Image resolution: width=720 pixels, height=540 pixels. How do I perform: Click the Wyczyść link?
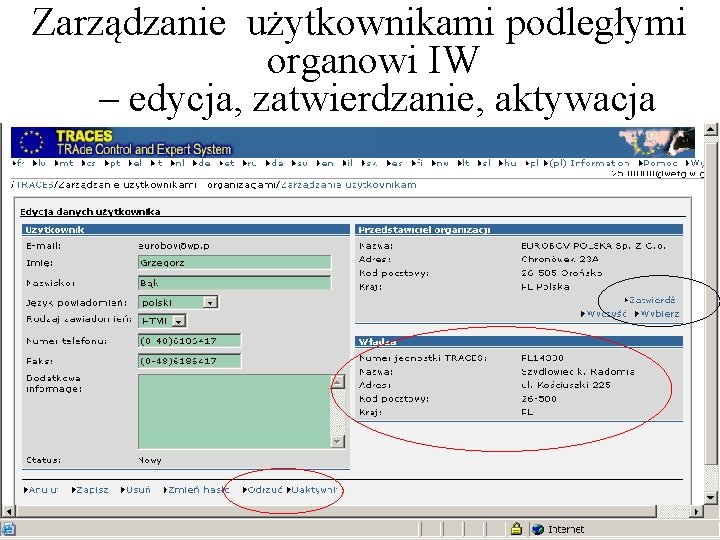click(x=604, y=314)
